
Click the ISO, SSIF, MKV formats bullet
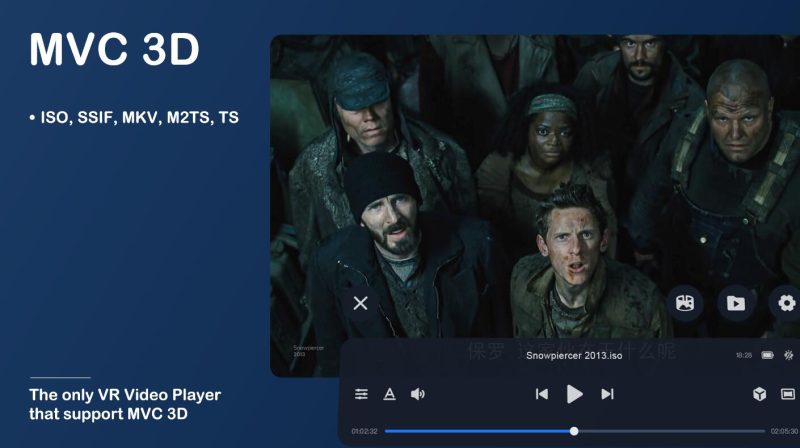134,117
